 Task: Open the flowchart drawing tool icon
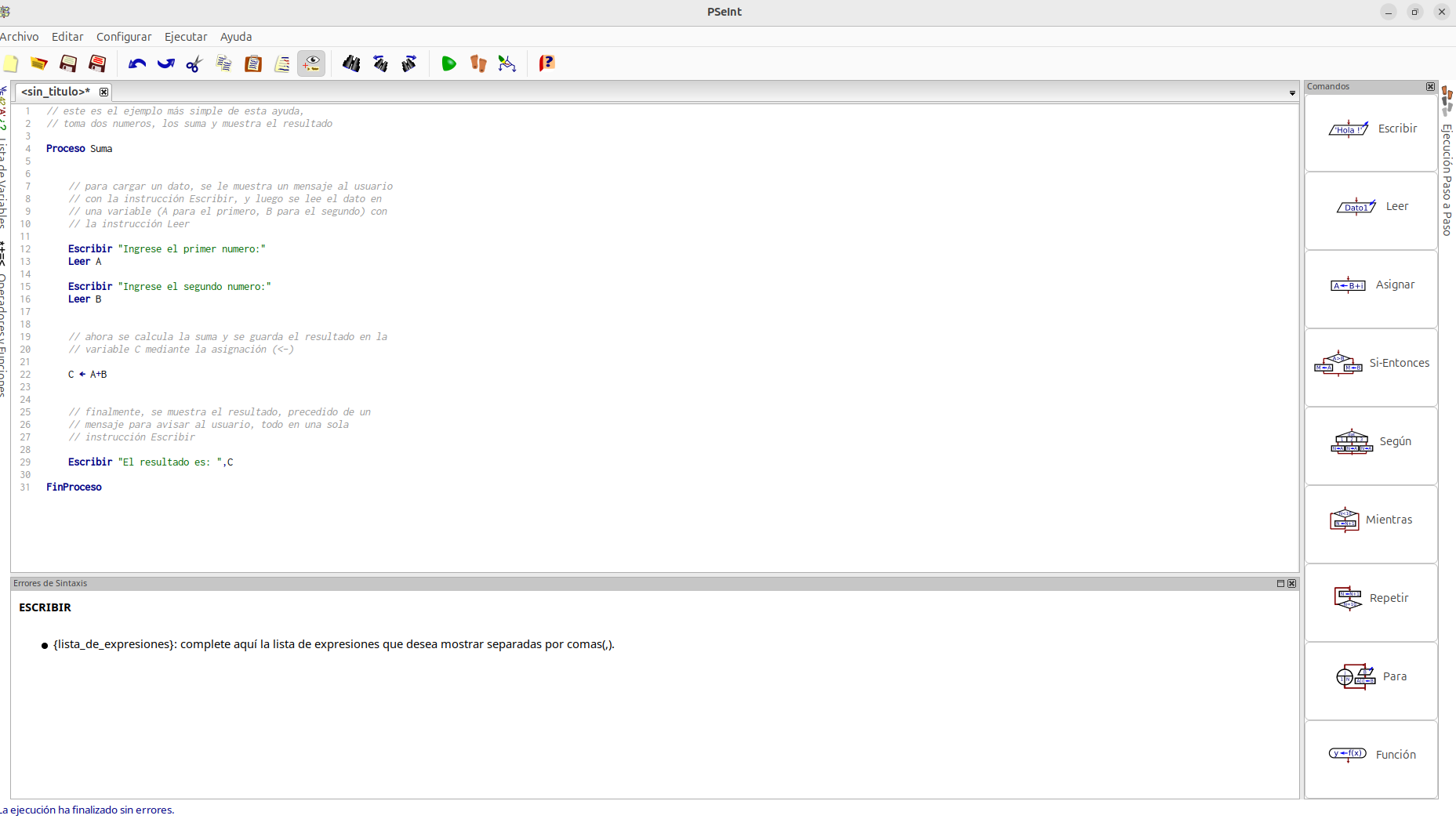coord(507,63)
